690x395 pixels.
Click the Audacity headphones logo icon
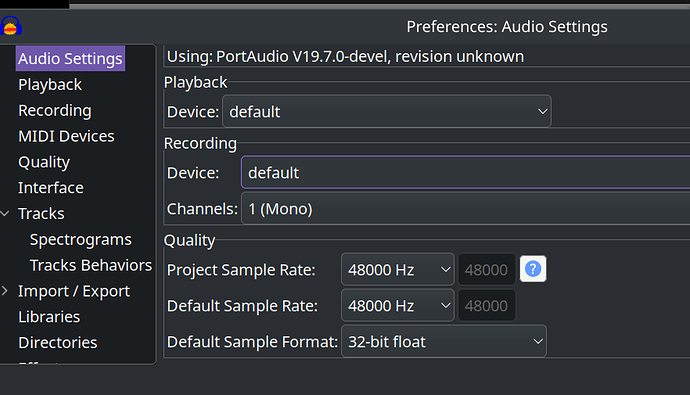(x=11, y=26)
